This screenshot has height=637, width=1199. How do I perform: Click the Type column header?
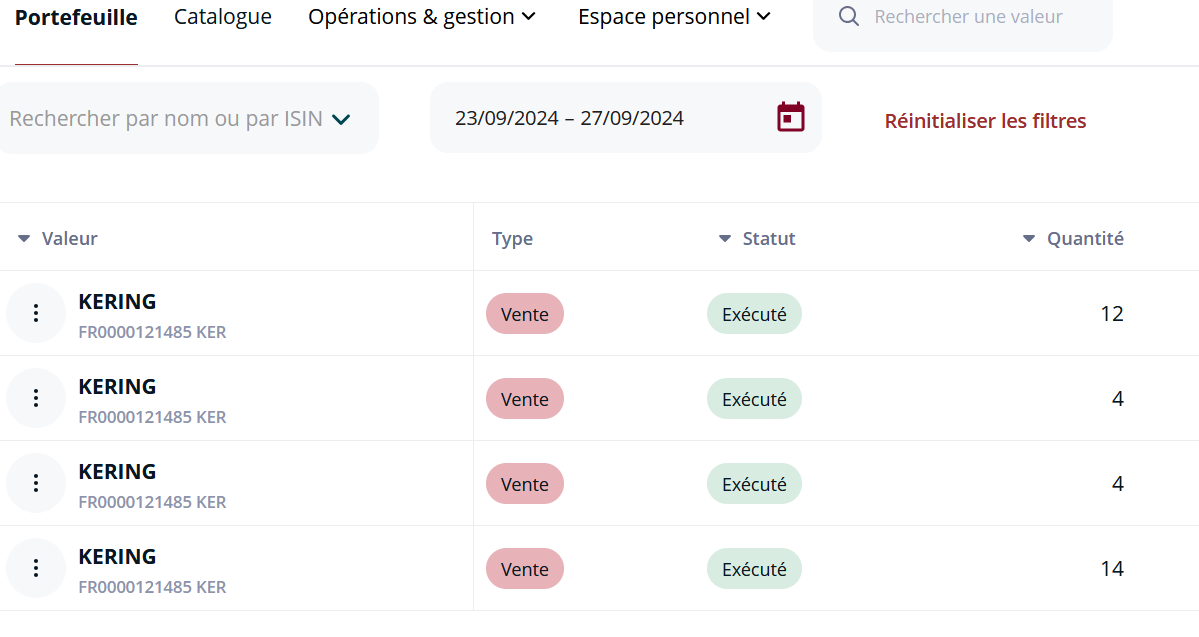click(512, 239)
